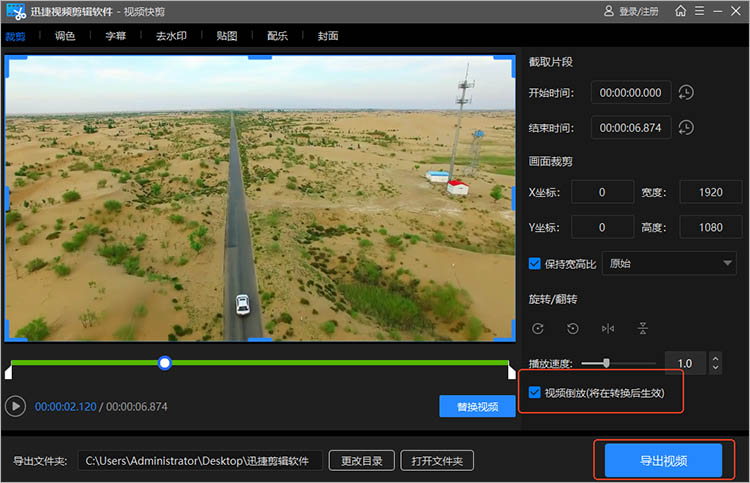Click the 宽度 field showing 1920
Screen dimensions: 750x483
[710, 192]
